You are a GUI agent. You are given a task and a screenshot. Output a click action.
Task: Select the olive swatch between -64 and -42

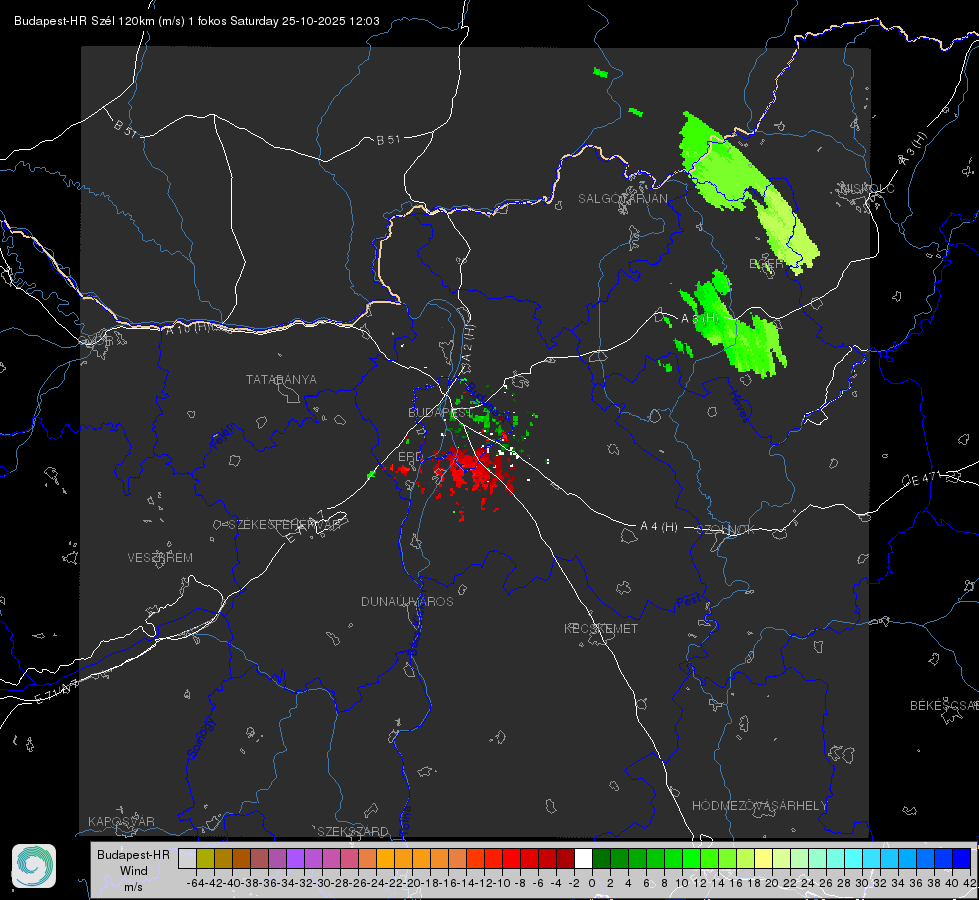coord(205,858)
